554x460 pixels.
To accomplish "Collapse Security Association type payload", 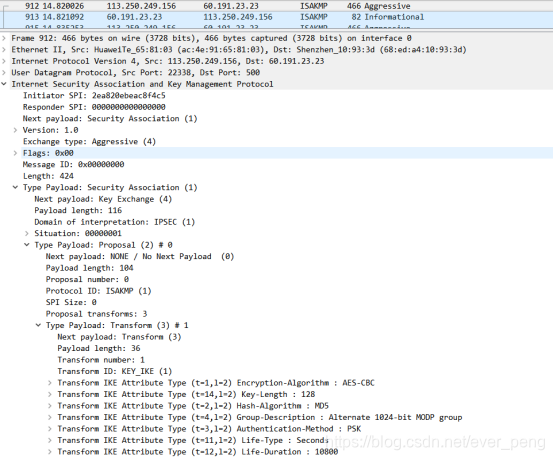I will coord(15,188).
